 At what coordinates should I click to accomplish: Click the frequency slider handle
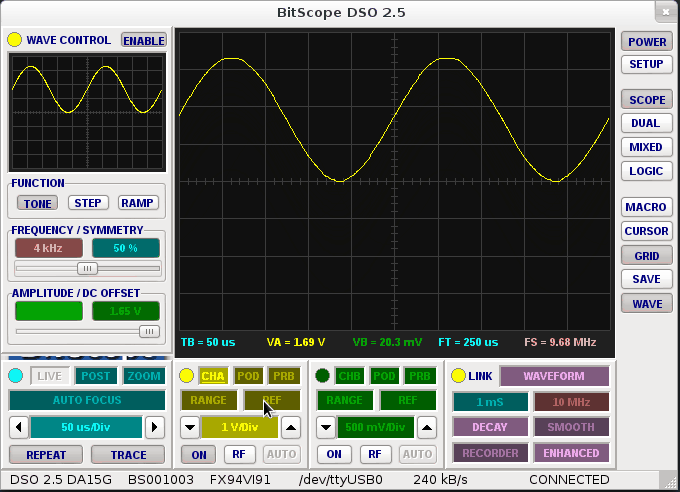click(88, 268)
